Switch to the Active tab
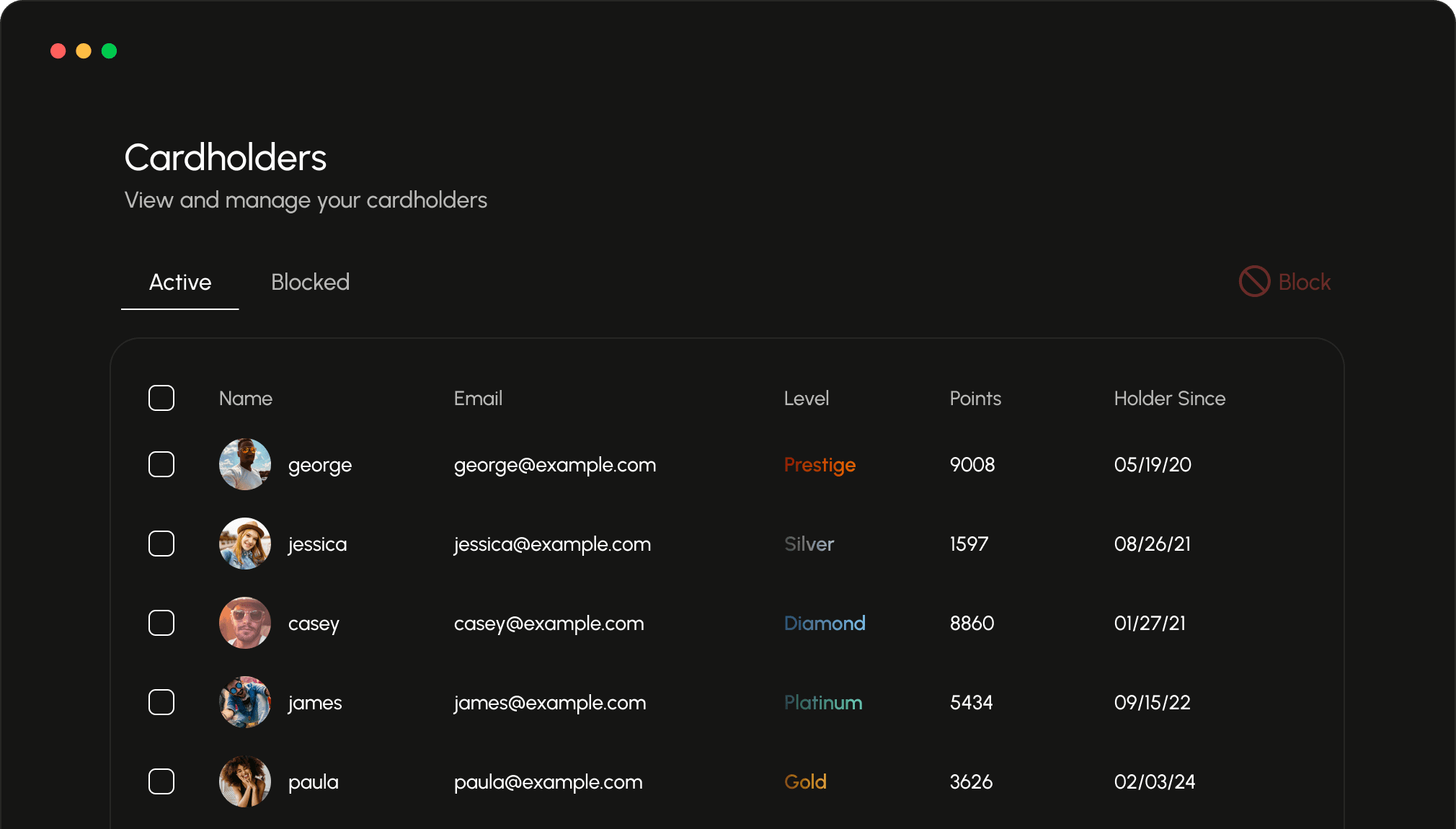Image resolution: width=1456 pixels, height=829 pixels. tap(180, 282)
